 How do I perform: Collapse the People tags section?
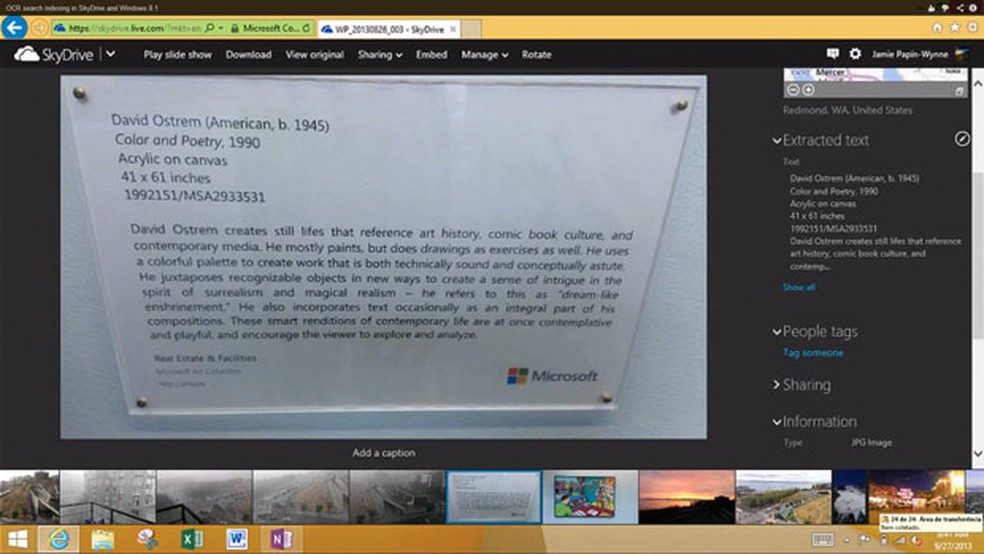click(777, 332)
